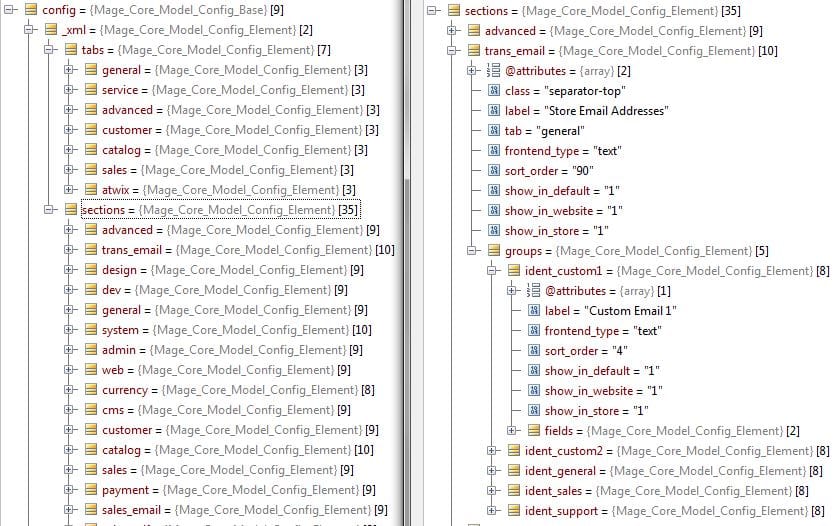Collapse the groups node

tap(472, 250)
